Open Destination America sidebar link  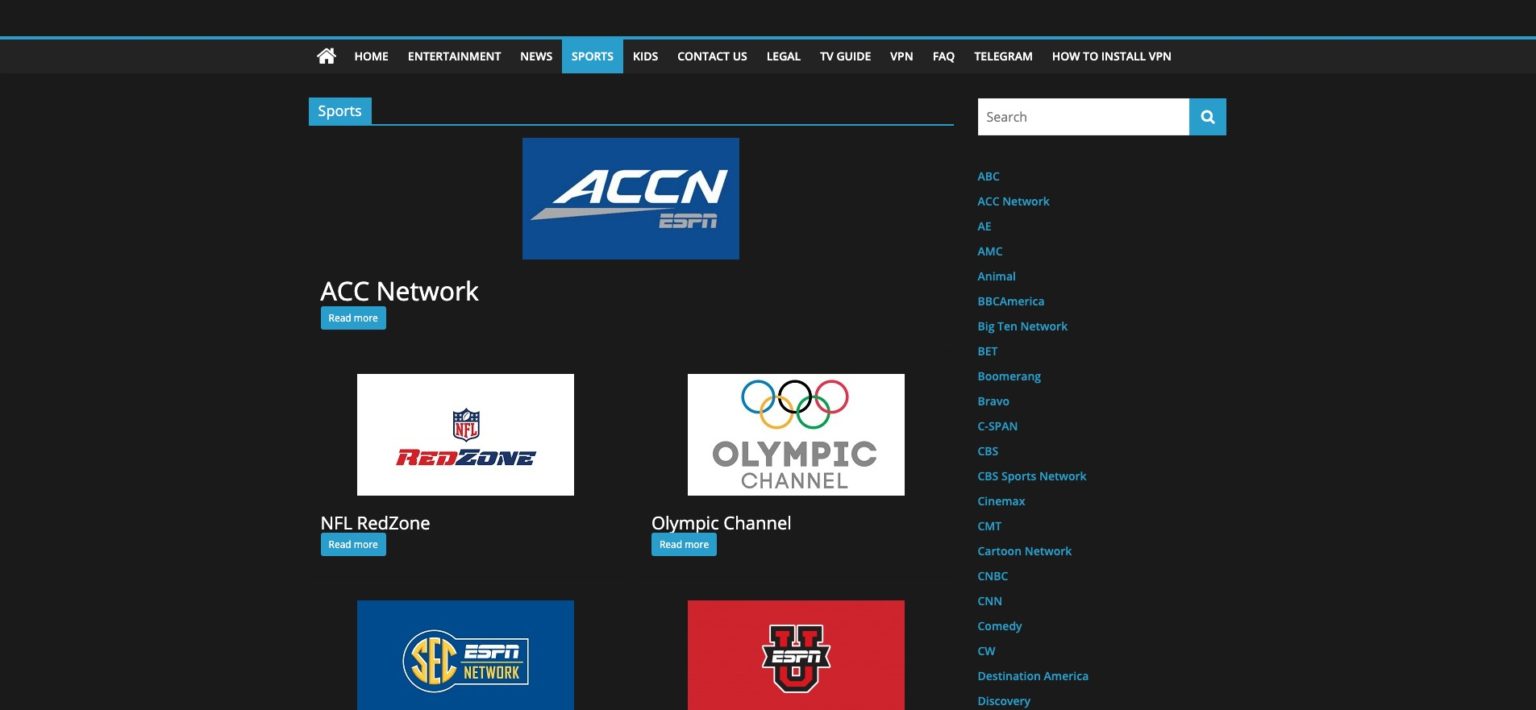[1033, 676]
